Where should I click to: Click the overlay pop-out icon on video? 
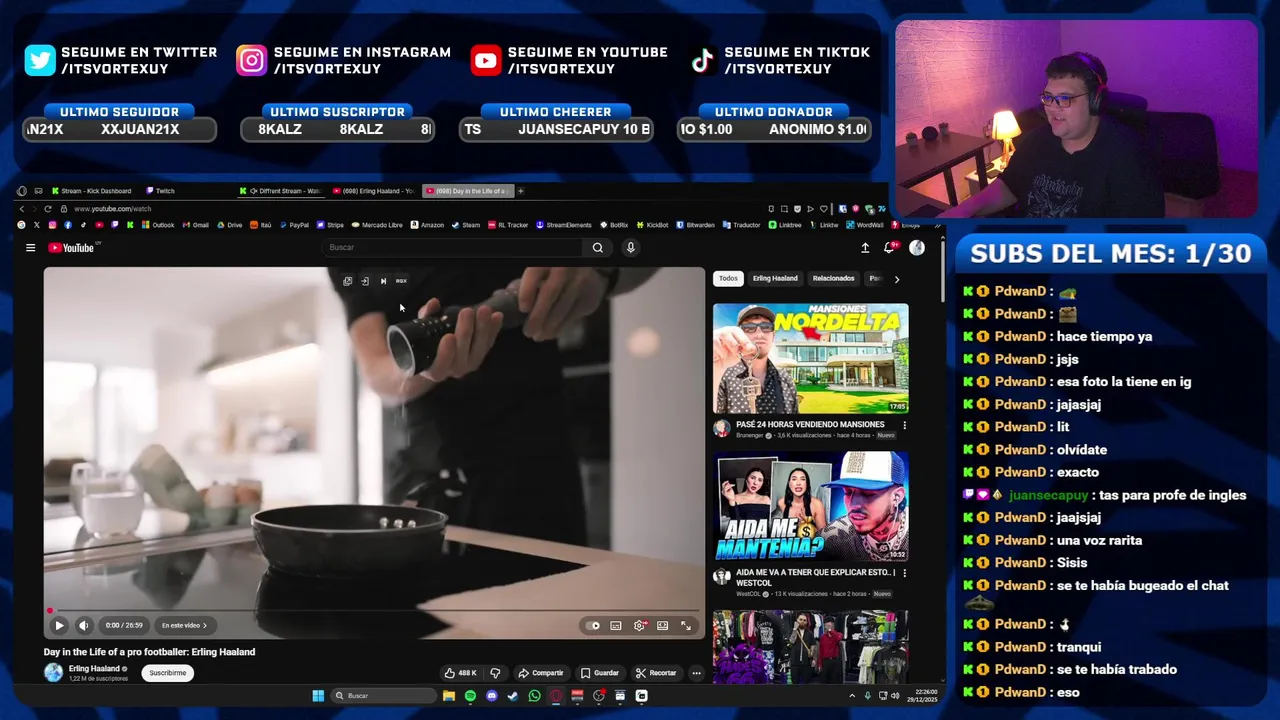pos(348,281)
